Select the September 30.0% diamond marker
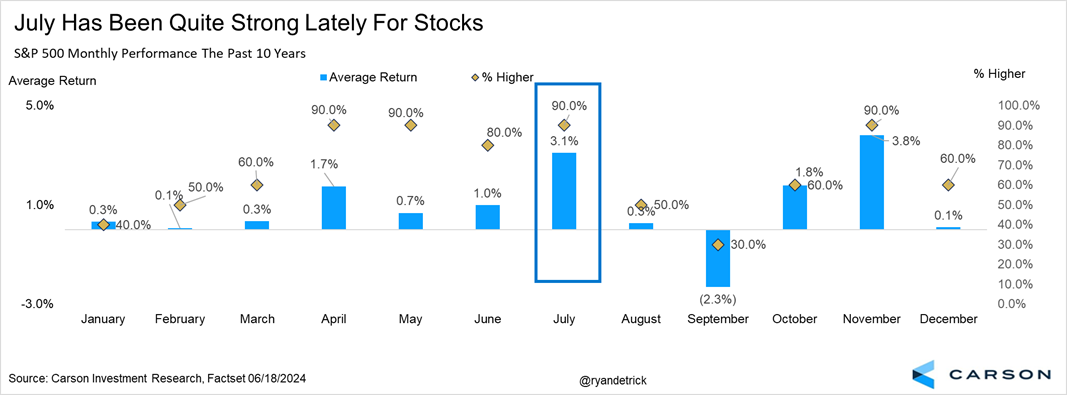Image resolution: width=1067 pixels, height=395 pixels. coord(717,244)
